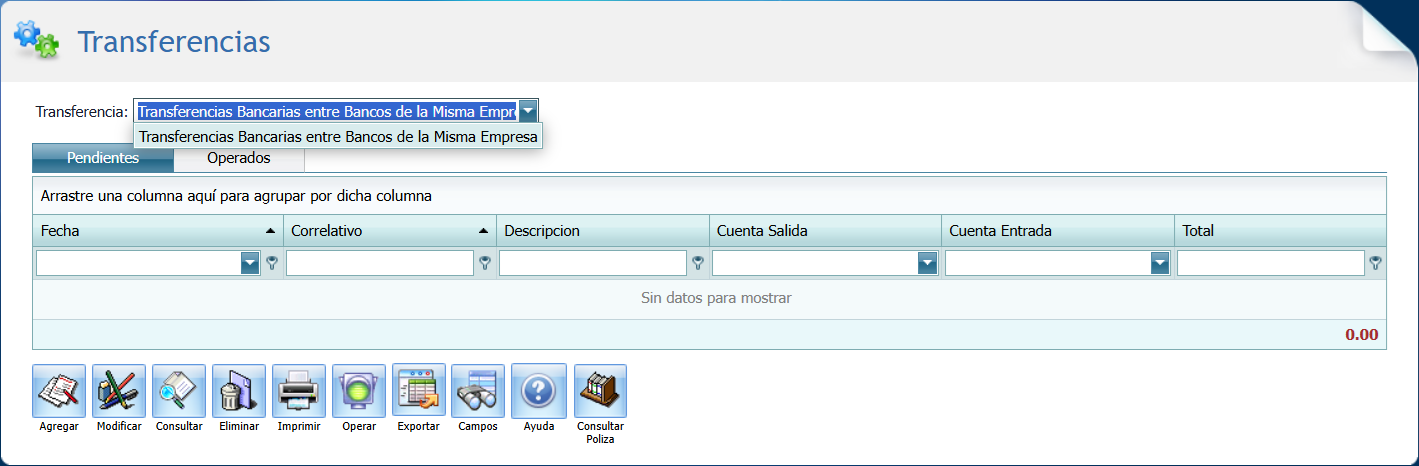Click the Transferencia selected text field

326,111
